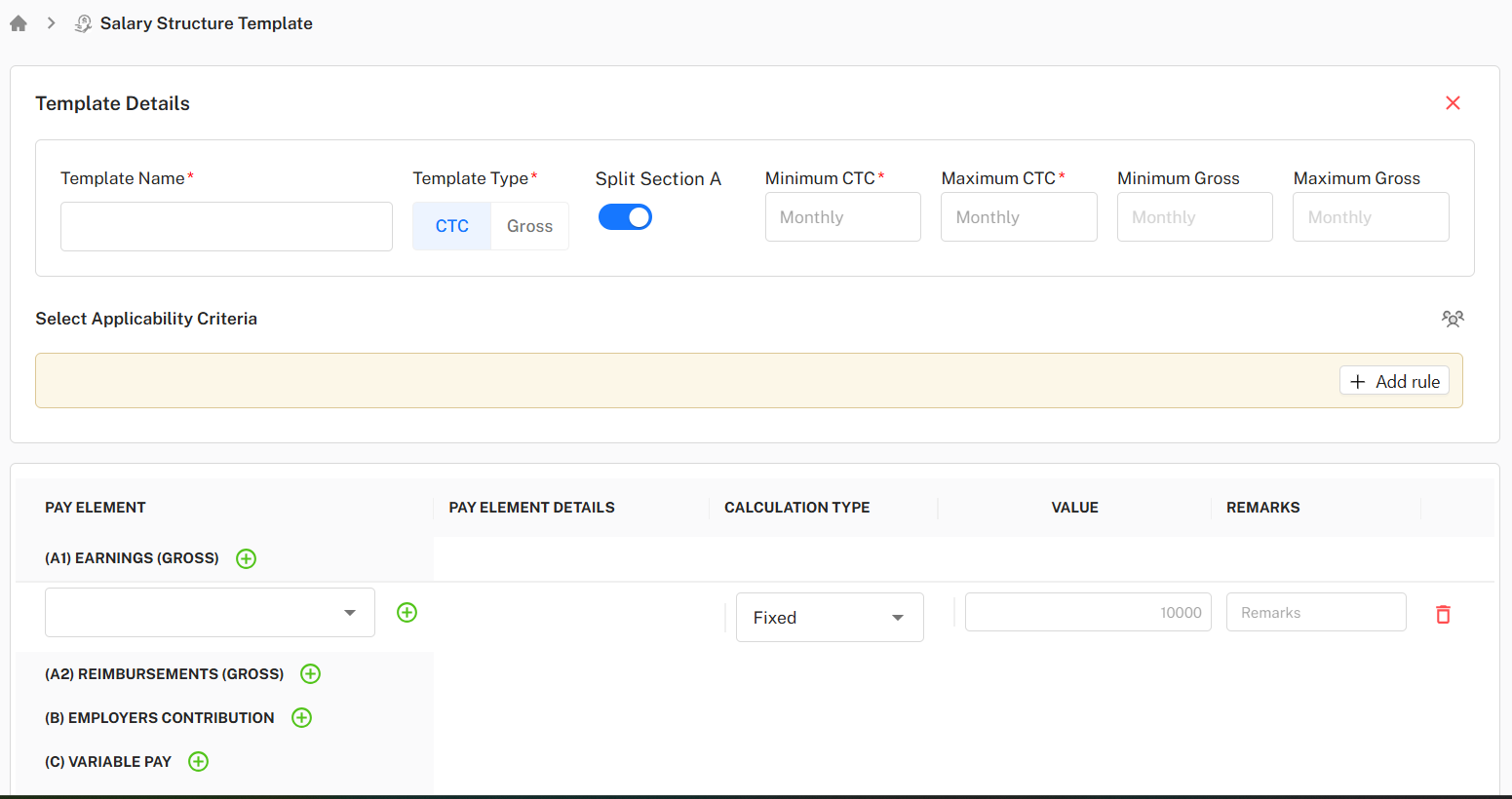Add an A2 Reimbursements pay element
Viewport: 1512px width, 799px height.
click(311, 673)
